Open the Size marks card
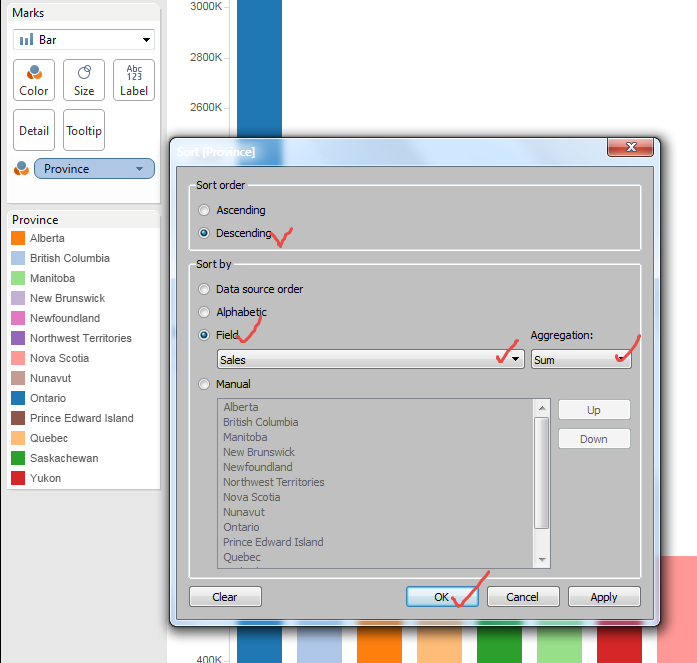The image size is (697, 663). tap(84, 80)
